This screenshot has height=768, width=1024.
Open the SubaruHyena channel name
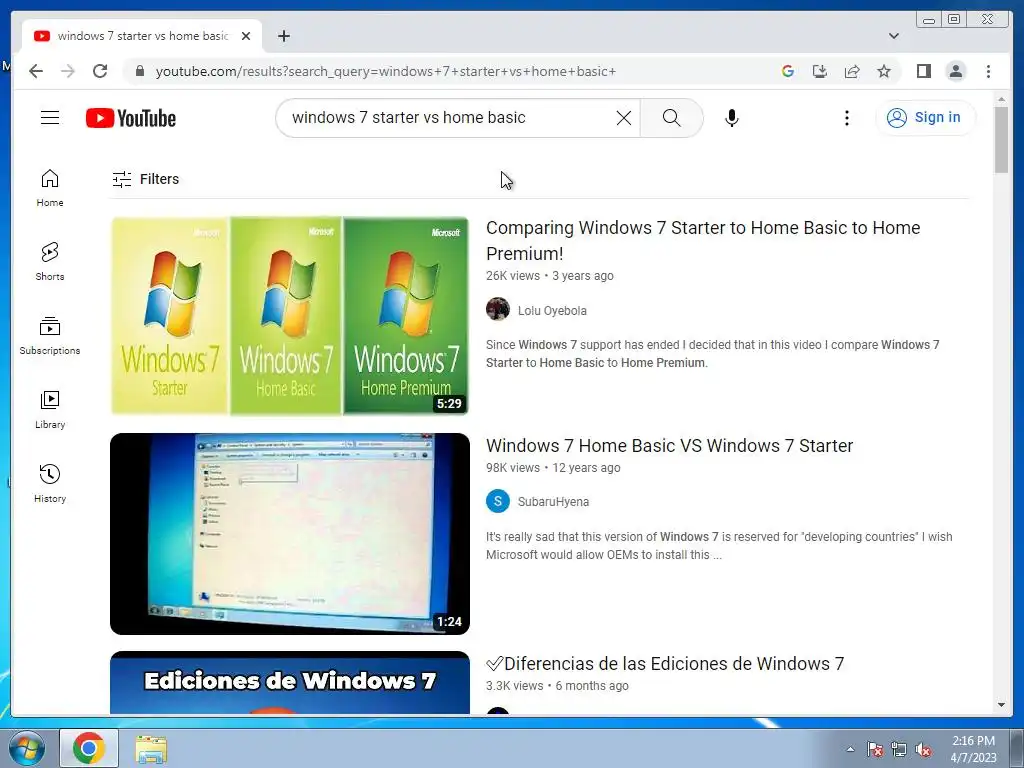coord(553,502)
